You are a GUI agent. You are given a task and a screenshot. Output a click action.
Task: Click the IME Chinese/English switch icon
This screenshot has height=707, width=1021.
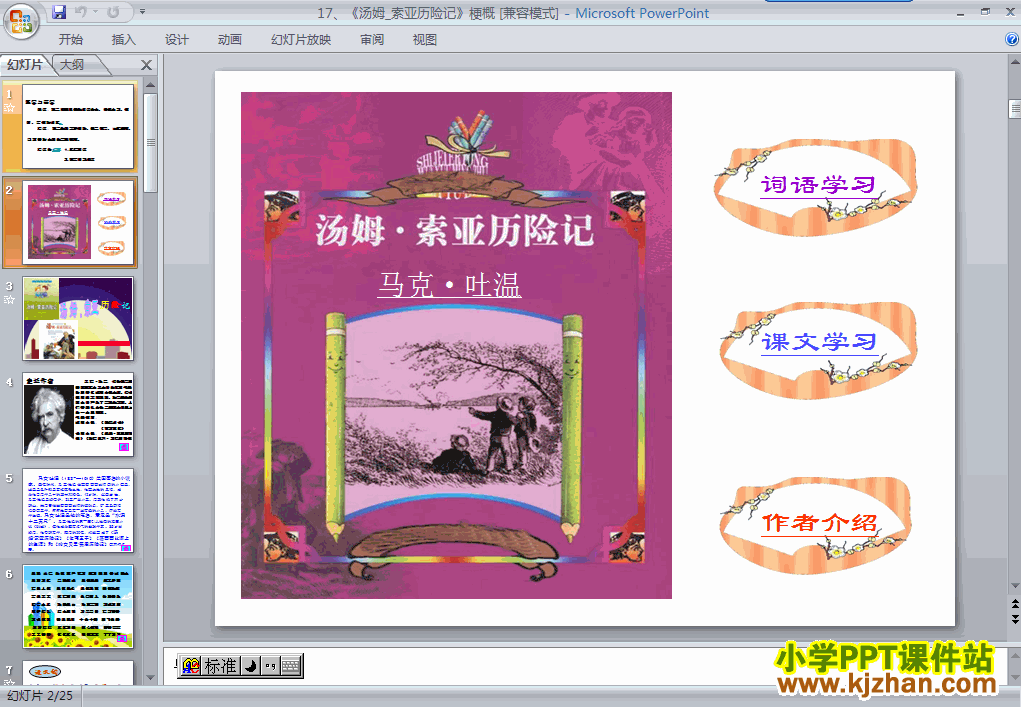point(191,666)
